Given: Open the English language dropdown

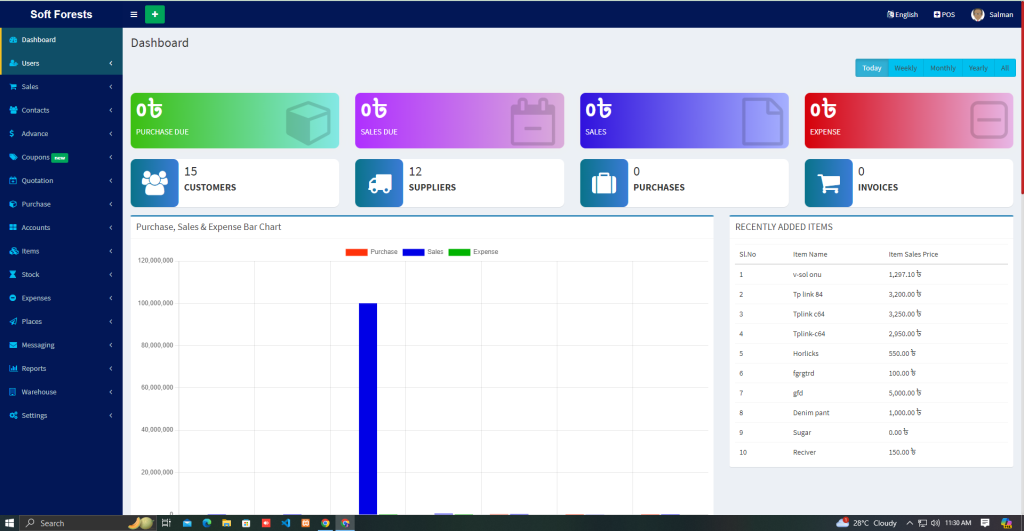Looking at the screenshot, I should pos(902,15).
